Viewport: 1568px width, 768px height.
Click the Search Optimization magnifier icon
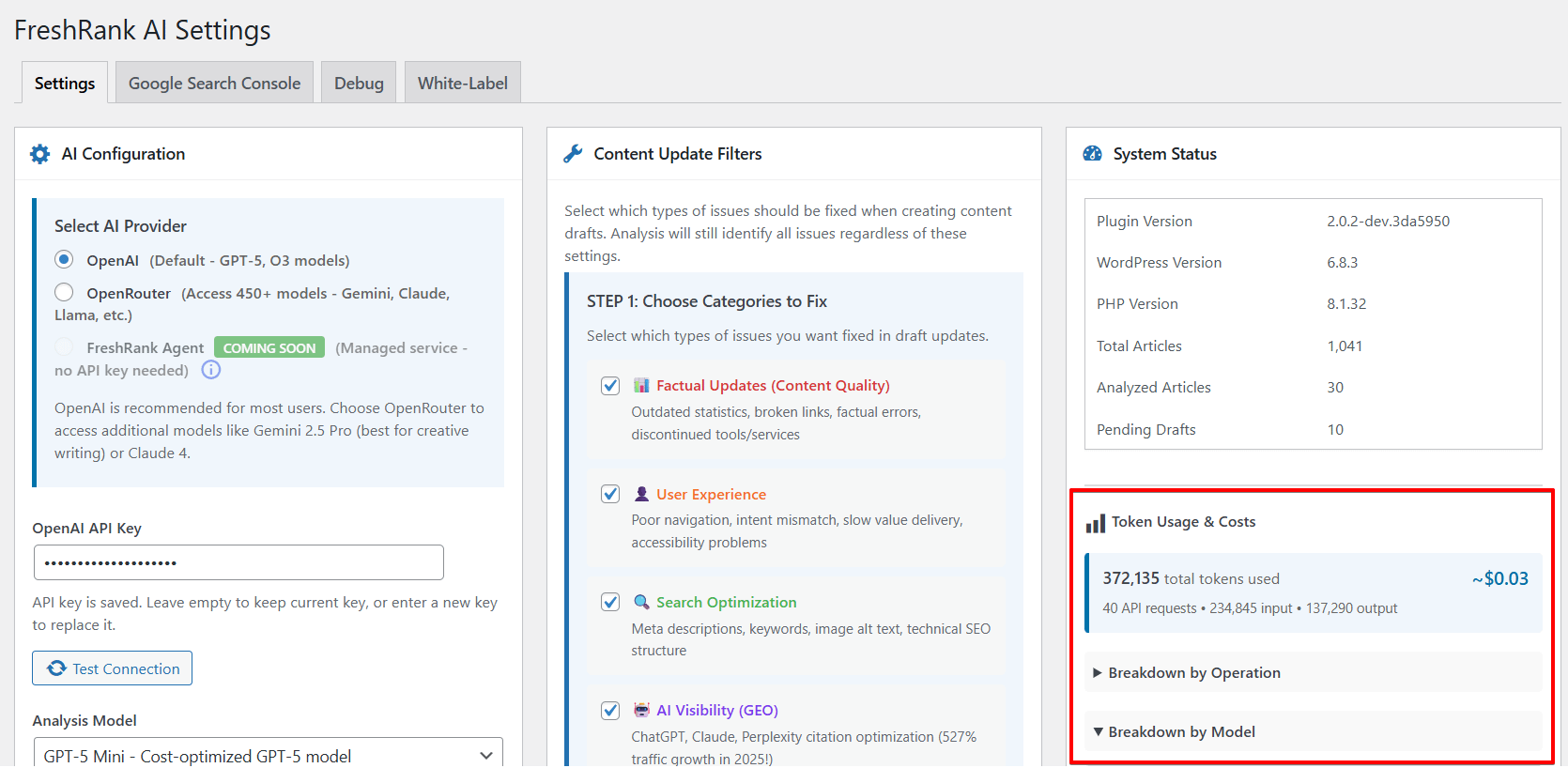641,602
